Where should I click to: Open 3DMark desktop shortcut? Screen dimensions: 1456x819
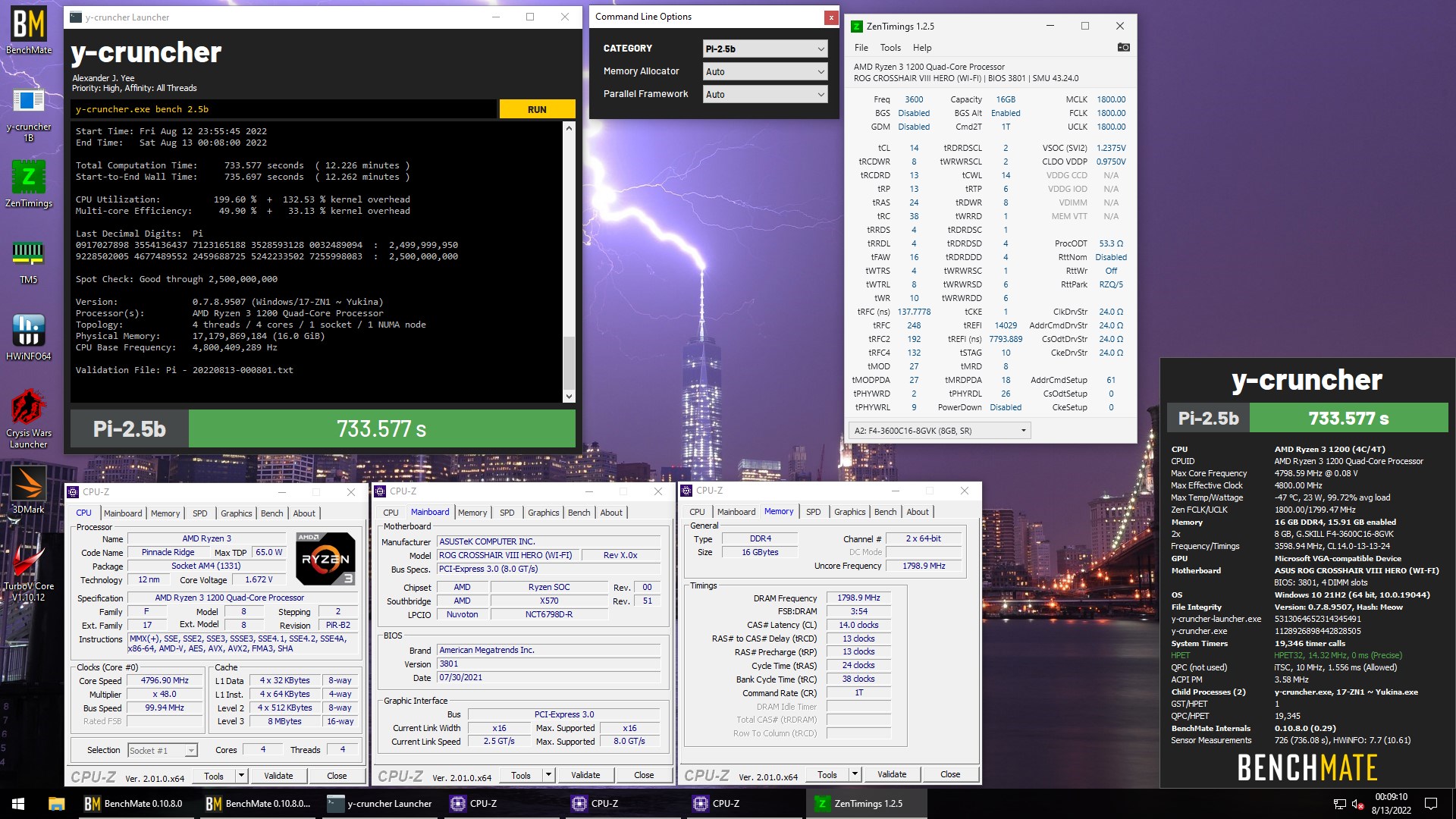(x=29, y=490)
